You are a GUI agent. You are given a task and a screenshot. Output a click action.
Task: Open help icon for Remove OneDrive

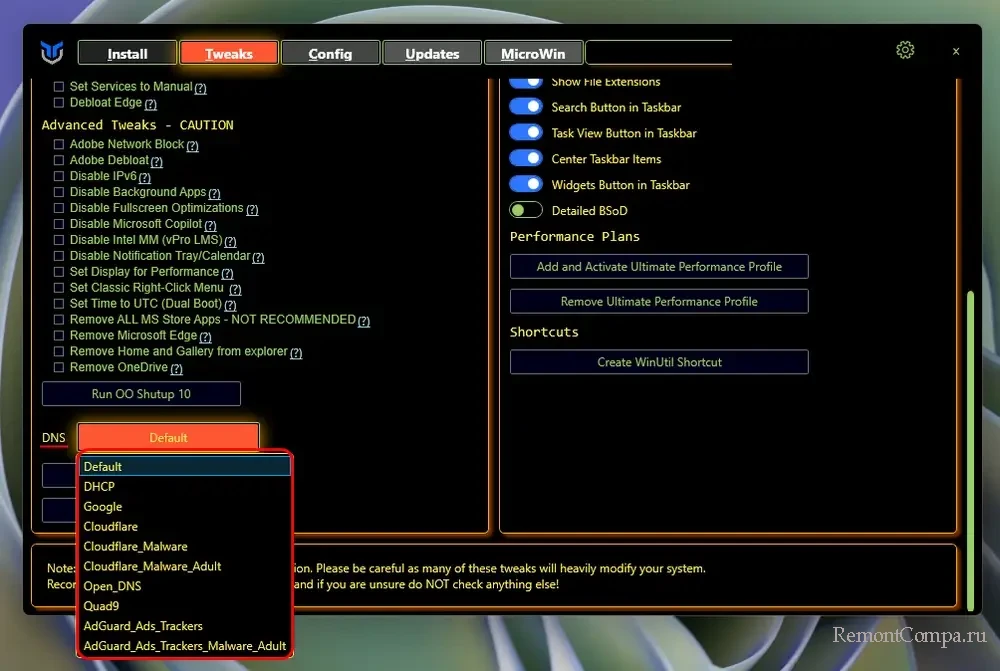click(177, 369)
